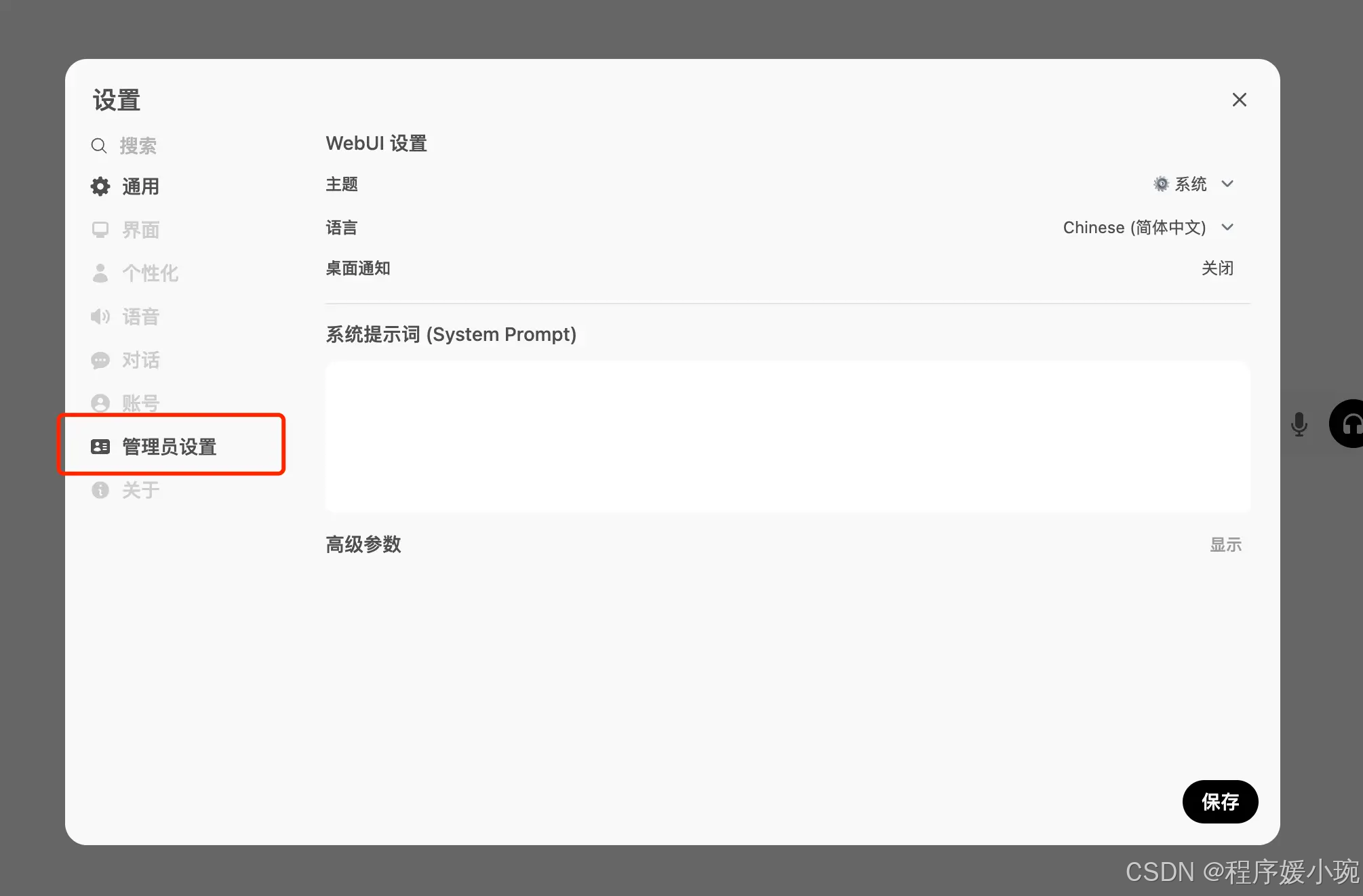The image size is (1363, 896).
Task: Switch to the 界面 settings tab
Action: 140,230
